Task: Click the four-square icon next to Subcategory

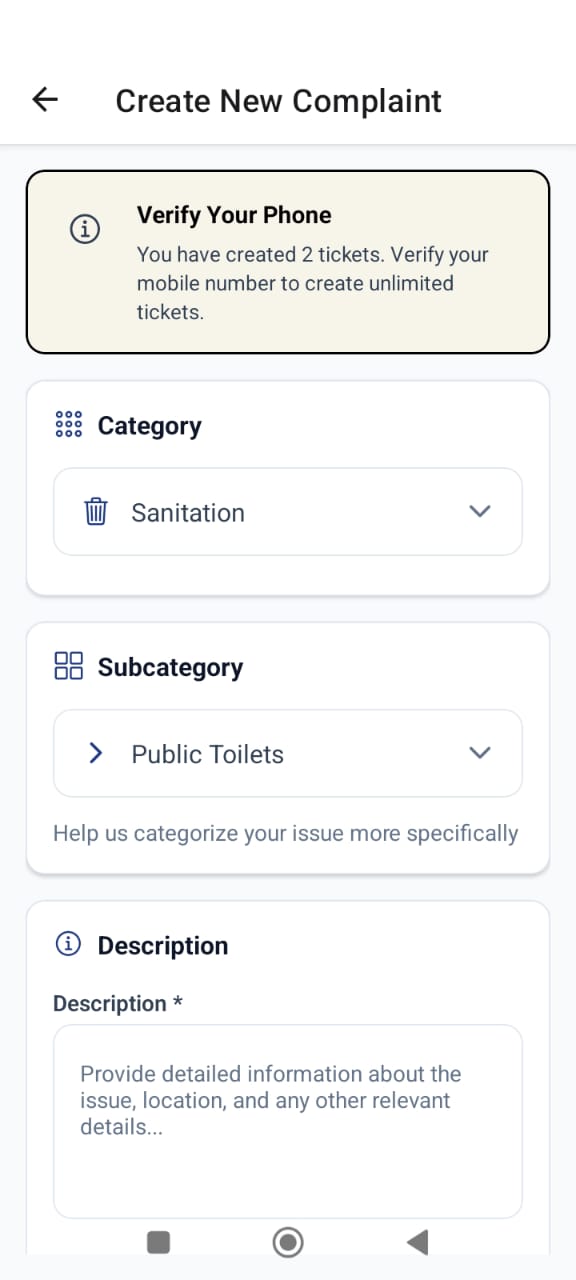Action: click(x=67, y=665)
